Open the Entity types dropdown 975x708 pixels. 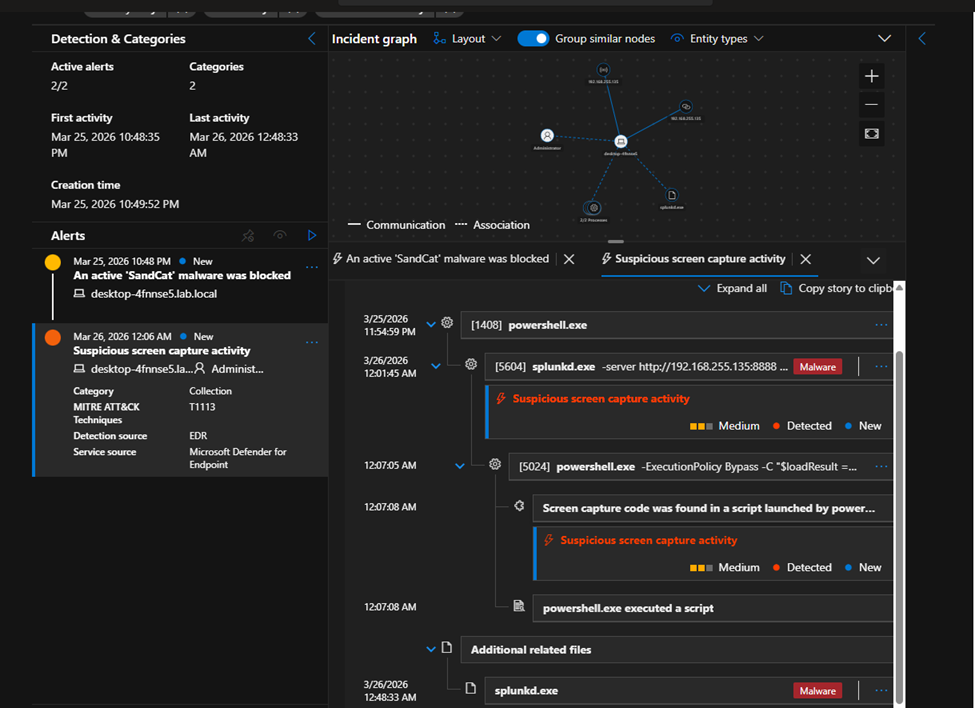(x=718, y=39)
